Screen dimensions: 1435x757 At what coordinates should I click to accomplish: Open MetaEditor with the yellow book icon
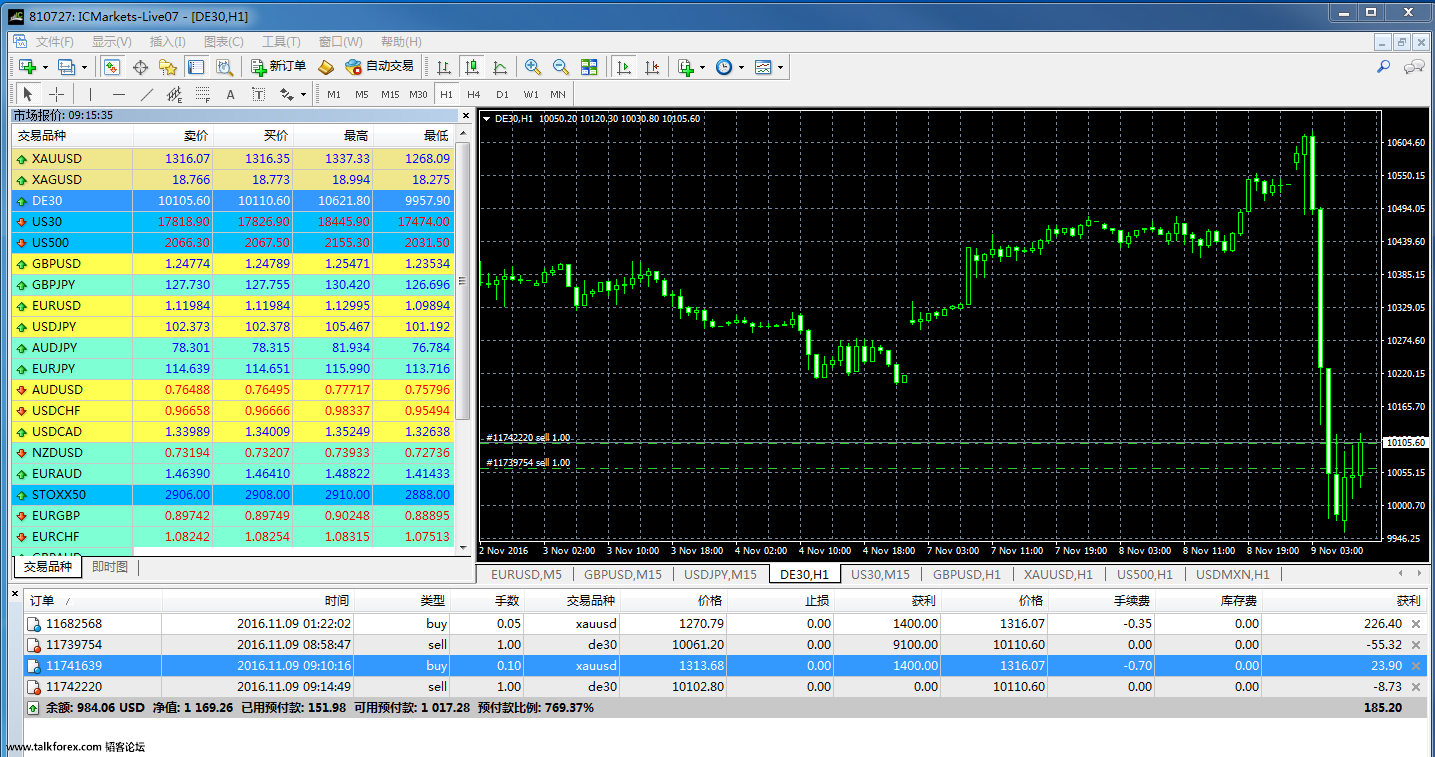[x=325, y=67]
